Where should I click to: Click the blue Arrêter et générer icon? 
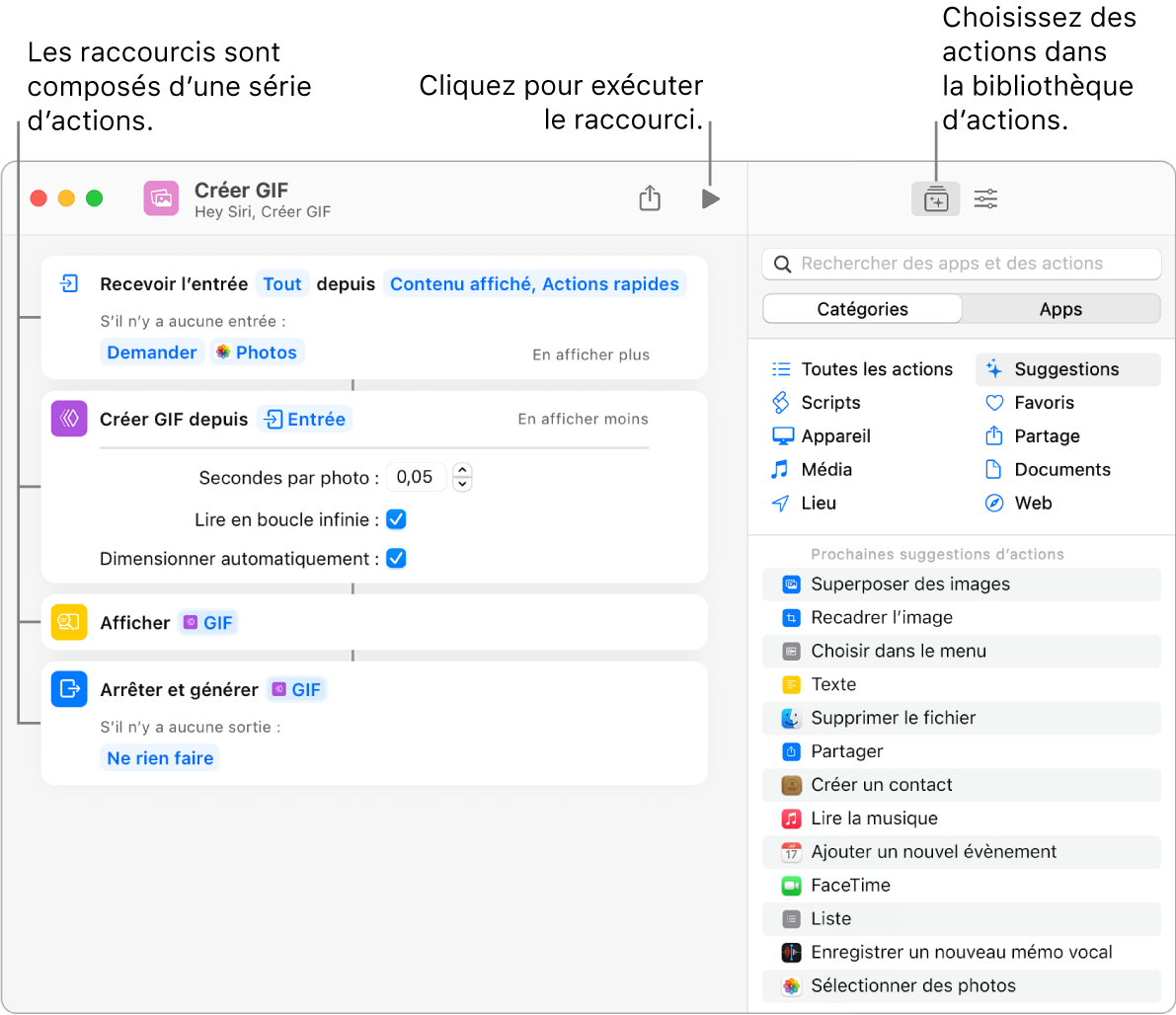coord(69,688)
